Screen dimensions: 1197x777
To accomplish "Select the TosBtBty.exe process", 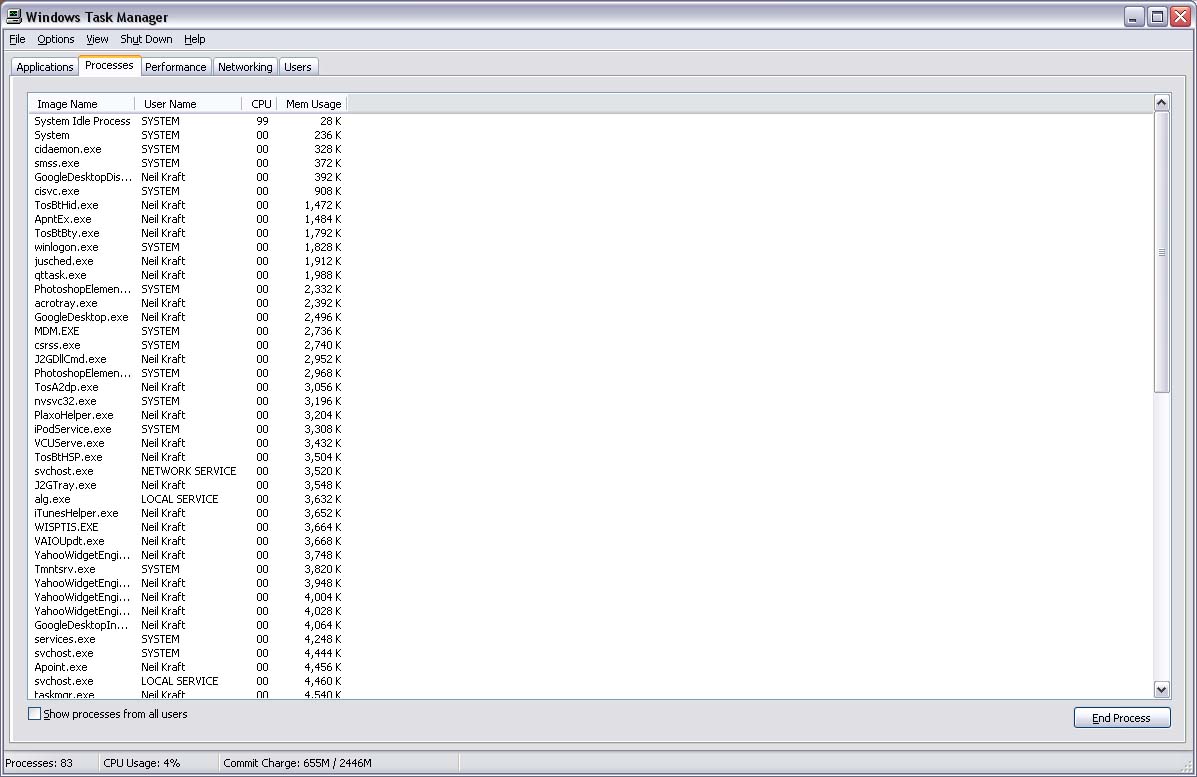I will (188, 233).
